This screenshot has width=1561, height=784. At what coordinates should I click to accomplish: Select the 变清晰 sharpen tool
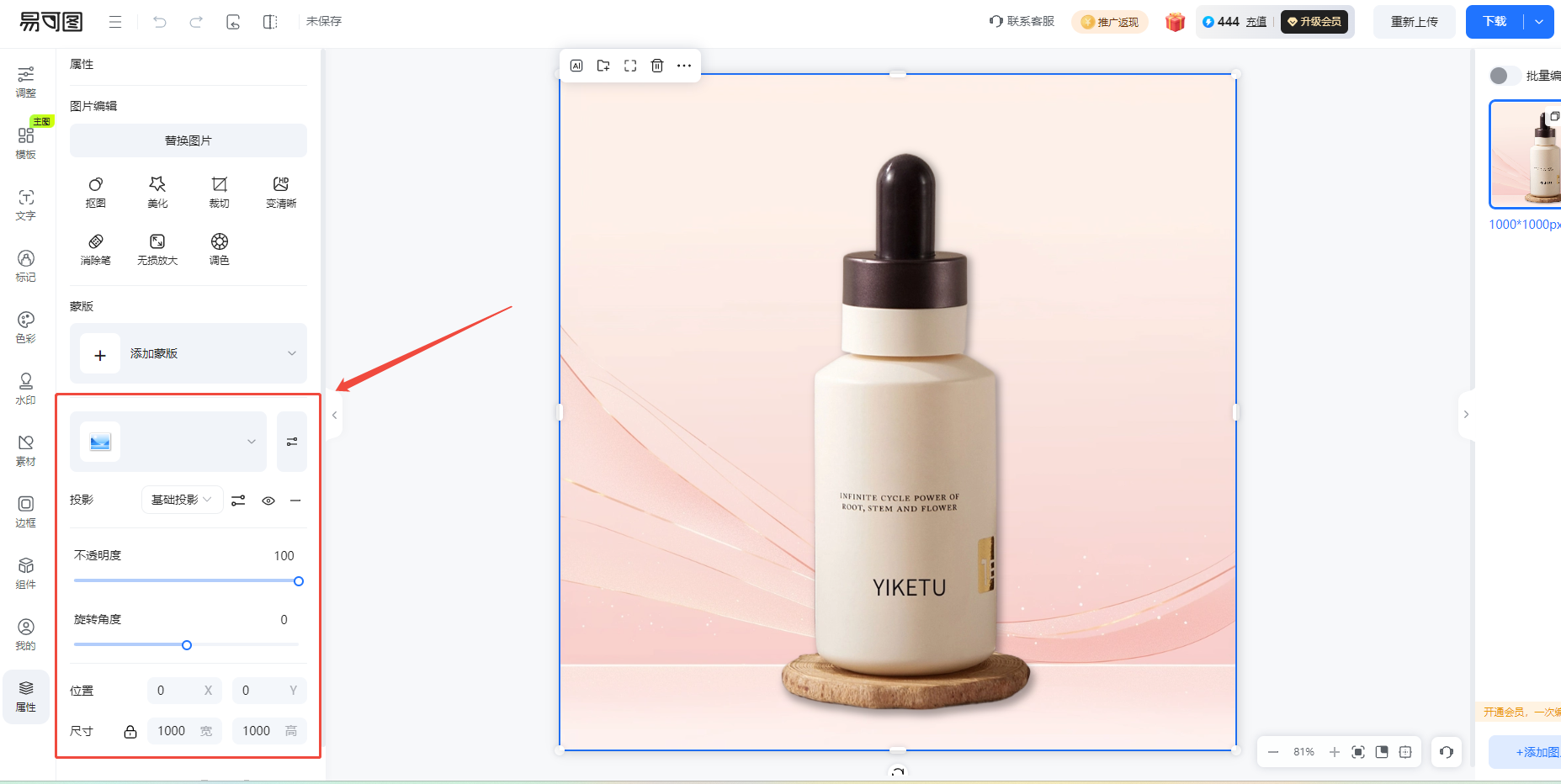(281, 192)
